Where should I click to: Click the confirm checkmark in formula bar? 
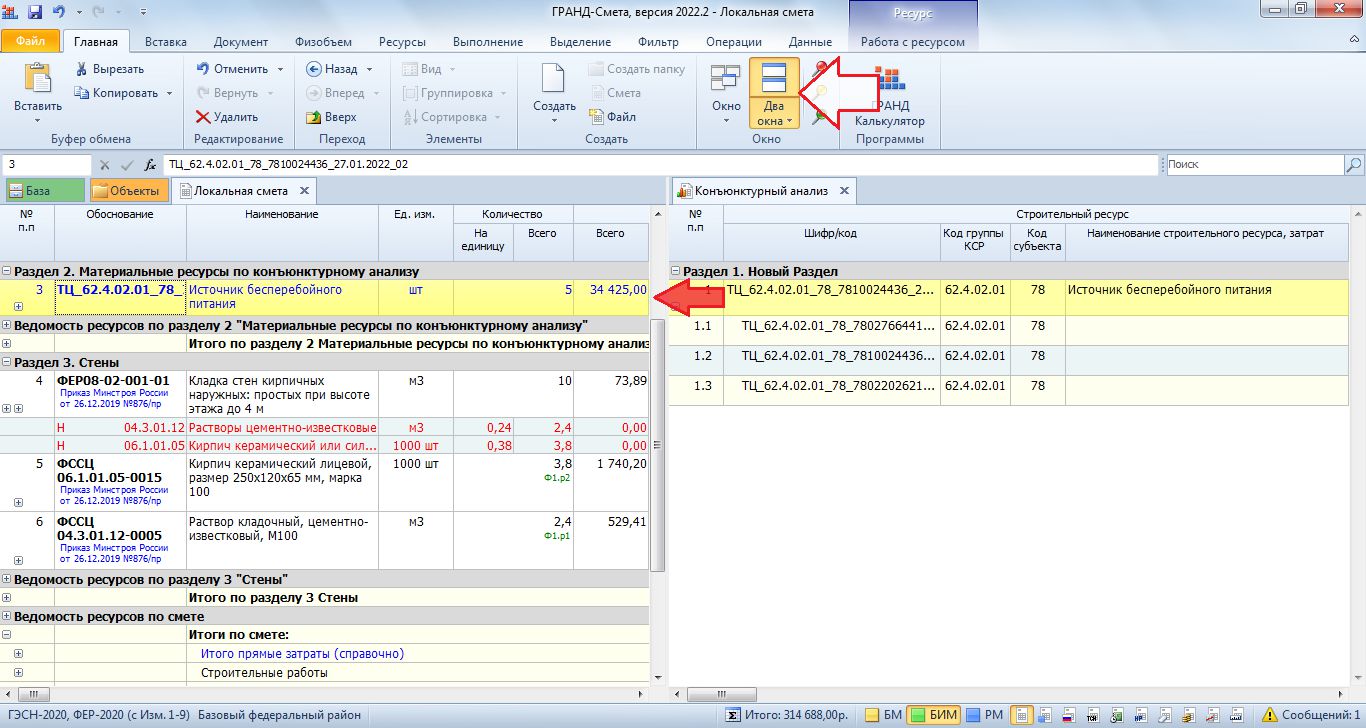[x=127, y=164]
